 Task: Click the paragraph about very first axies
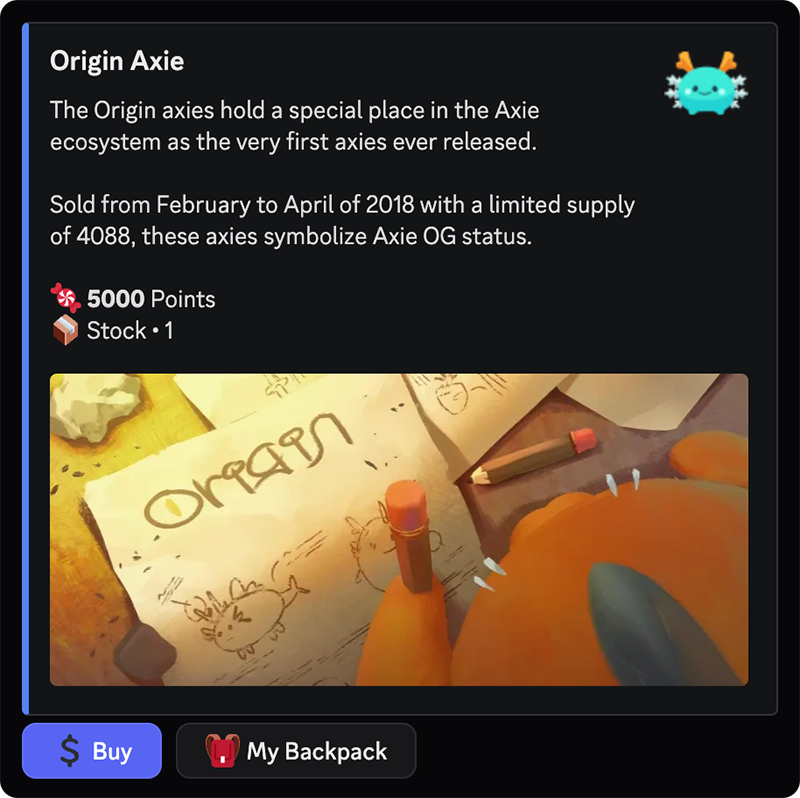294,126
